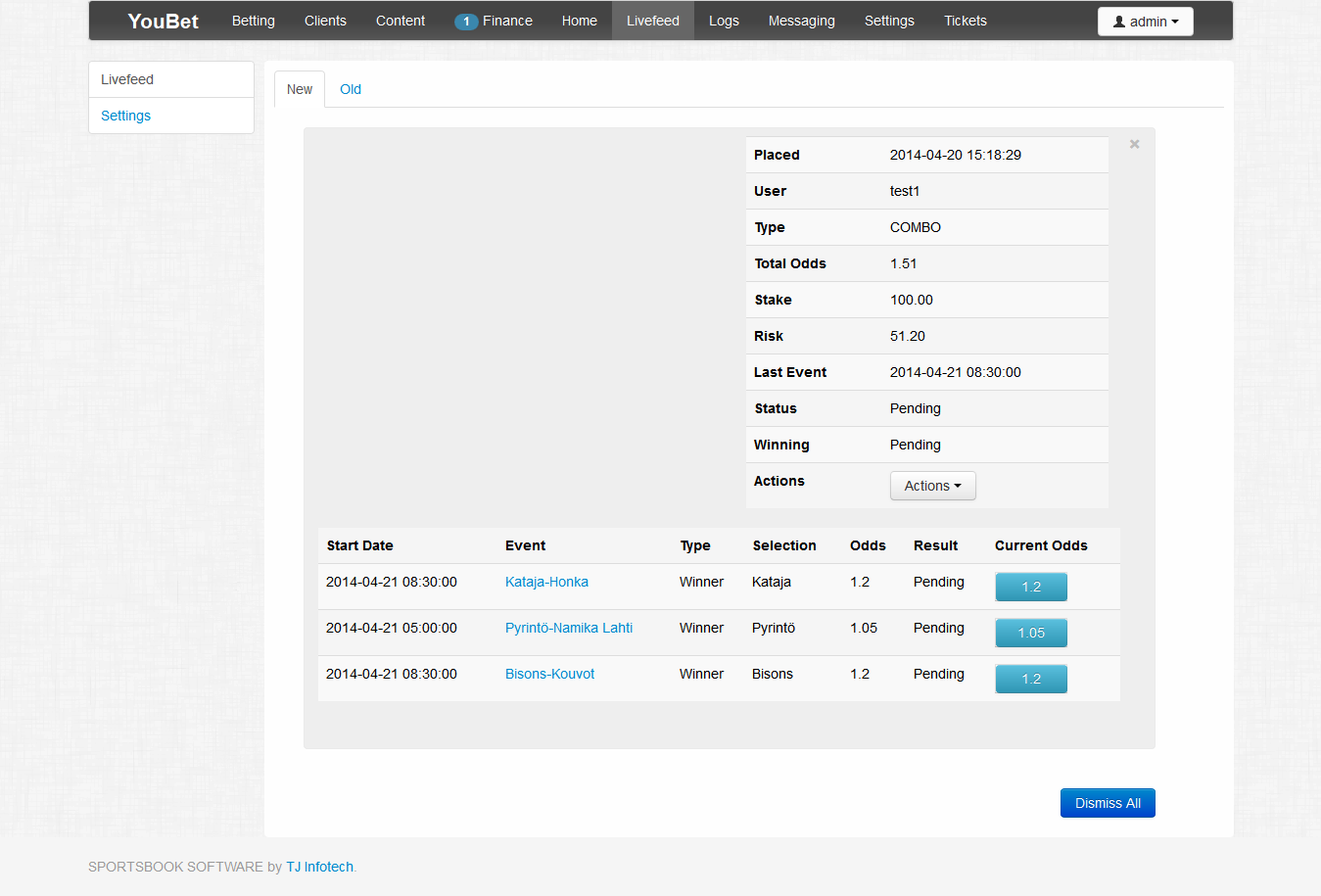The image size is (1321, 896).
Task: Switch to the New tab
Action: click(300, 89)
